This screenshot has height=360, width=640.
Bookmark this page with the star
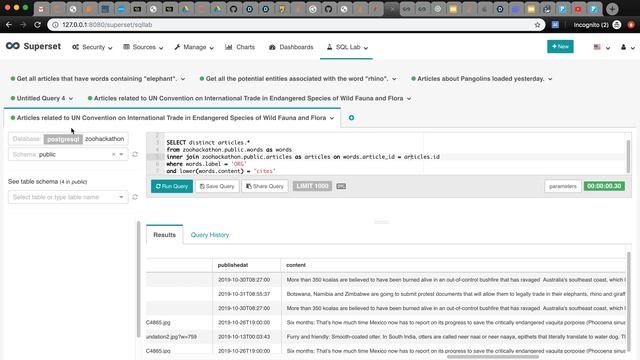click(x=537, y=25)
